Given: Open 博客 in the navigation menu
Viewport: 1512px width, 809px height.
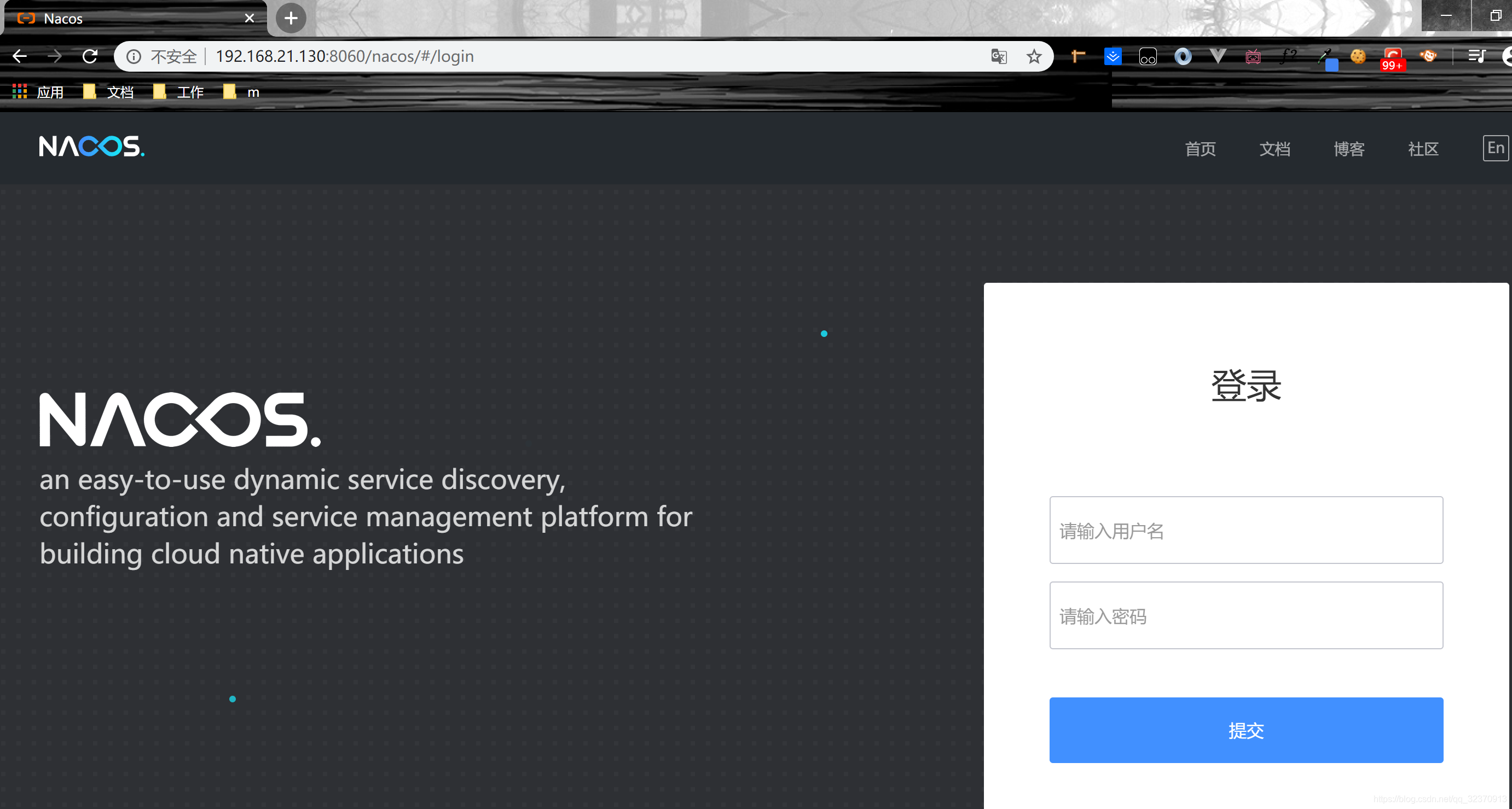Looking at the screenshot, I should pos(1349,148).
